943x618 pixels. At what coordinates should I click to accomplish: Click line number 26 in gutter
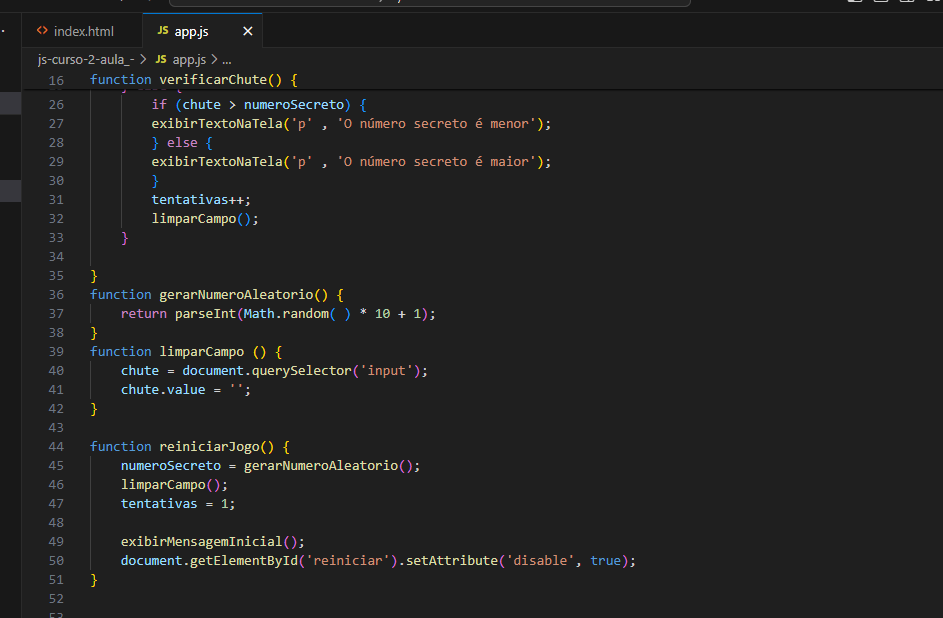coord(56,105)
